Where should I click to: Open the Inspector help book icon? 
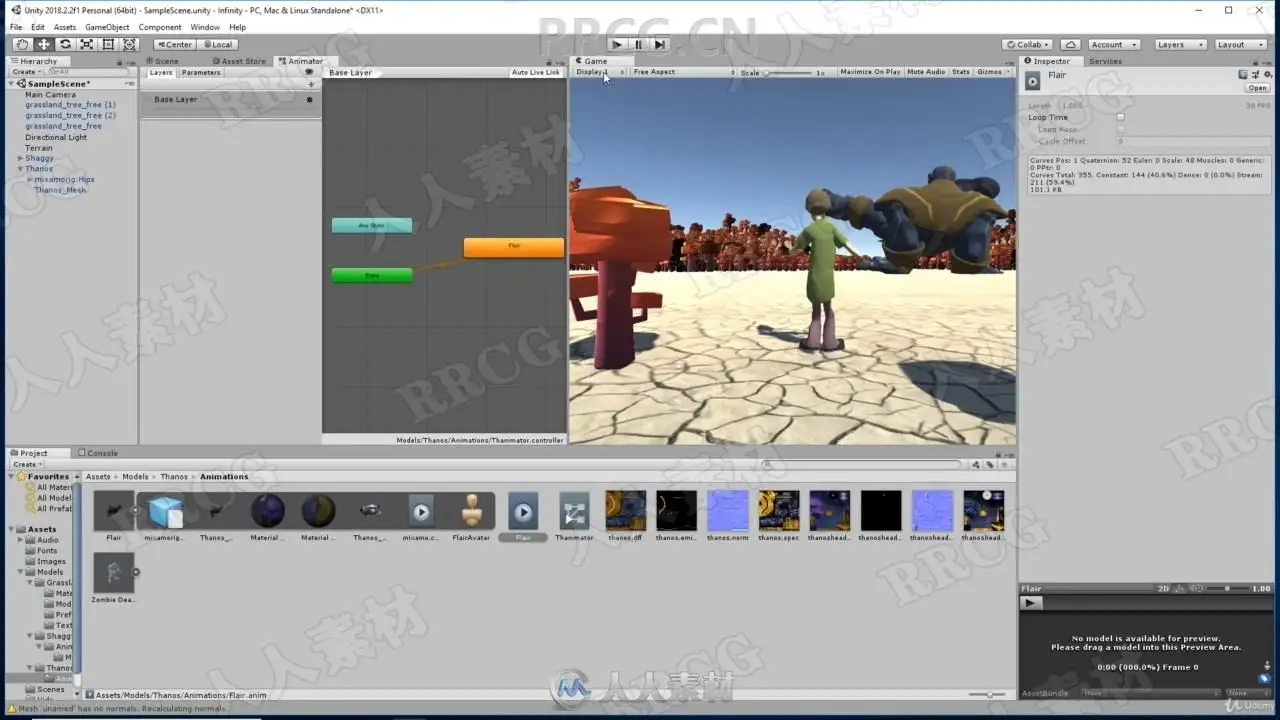1243,74
